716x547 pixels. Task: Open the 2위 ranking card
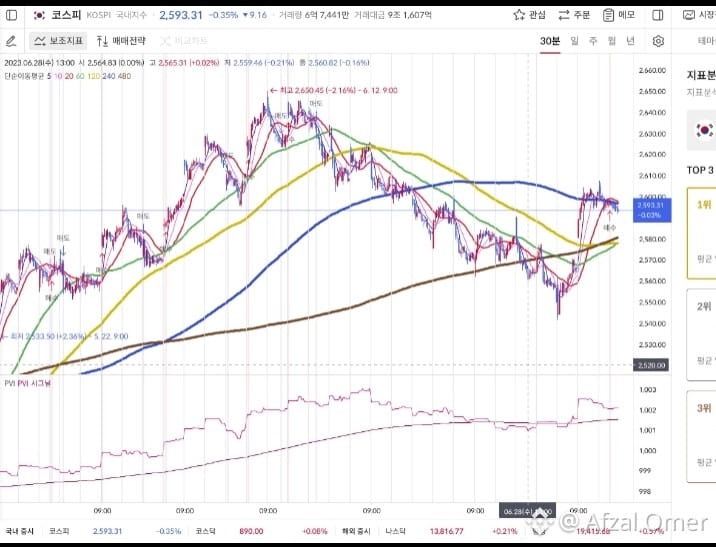(x=701, y=335)
